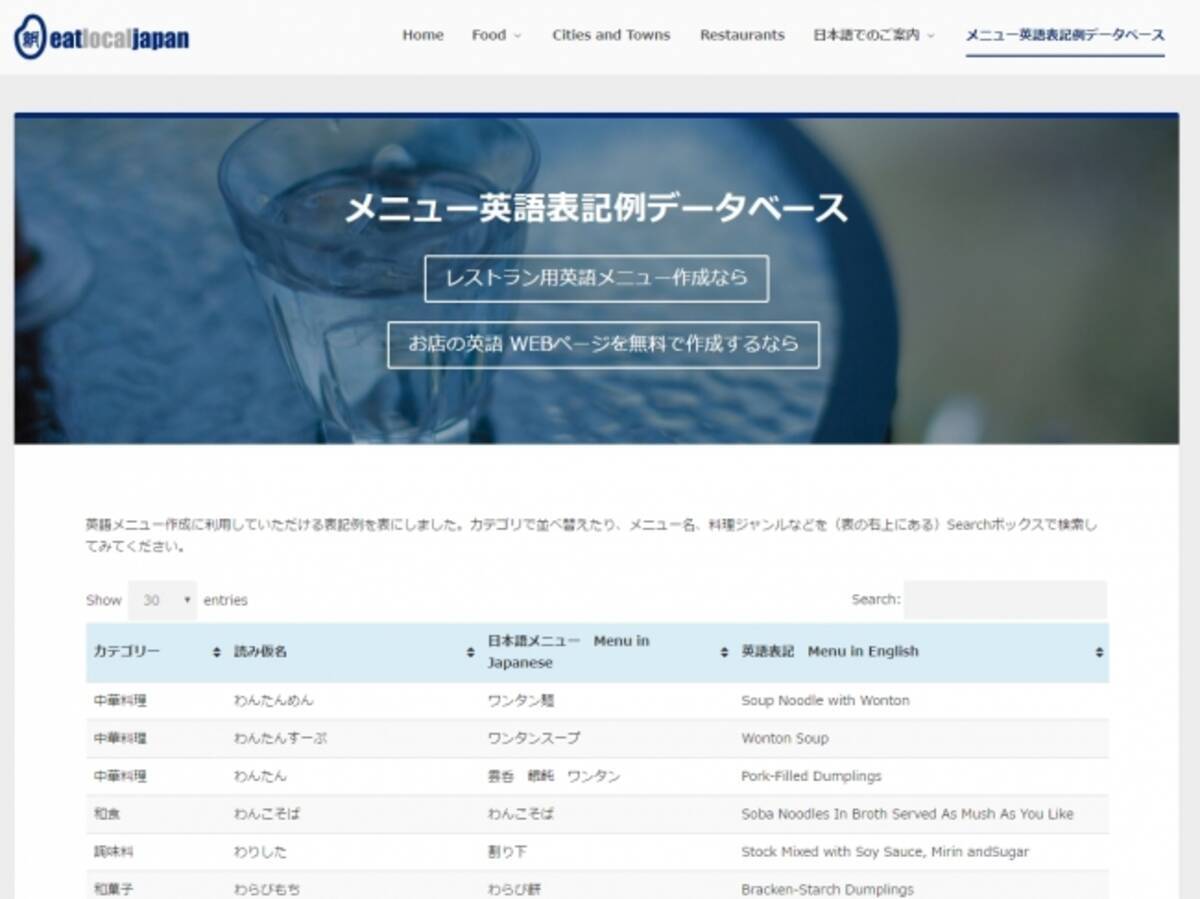1200x899 pixels.
Task: Click レストラン用英語メニュー作成なら button
Action: pyautogui.click(x=596, y=278)
